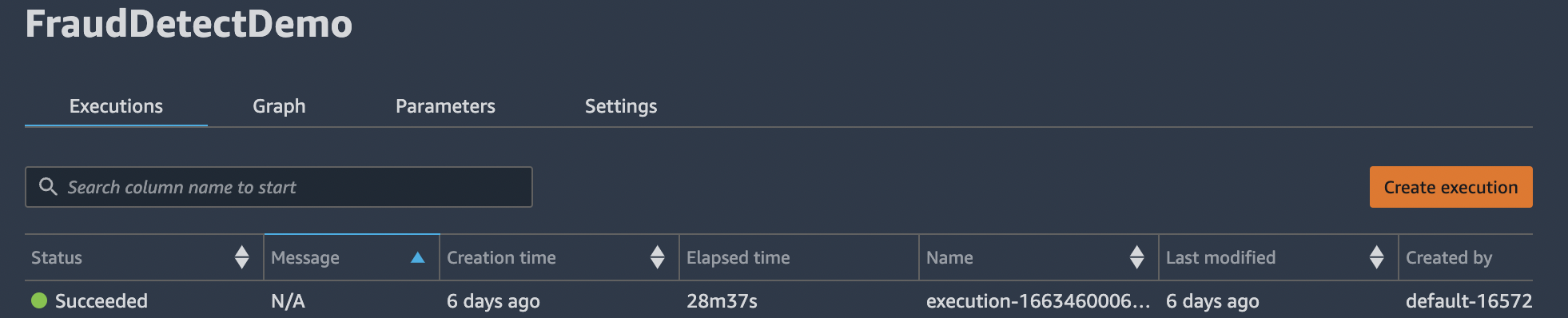This screenshot has width=1568, height=318.
Task: Select the Succeeded status row
Action: pos(778,300)
